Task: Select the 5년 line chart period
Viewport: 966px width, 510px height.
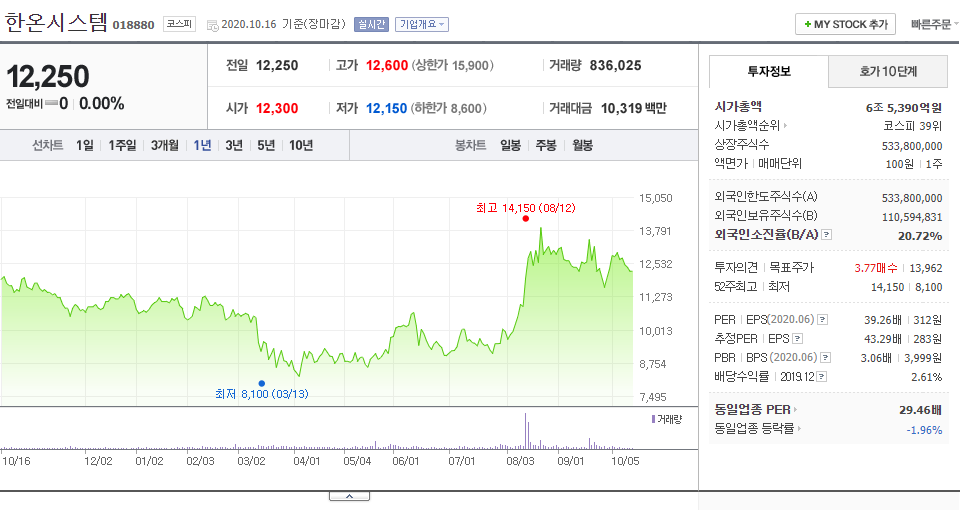Action: coord(266,145)
